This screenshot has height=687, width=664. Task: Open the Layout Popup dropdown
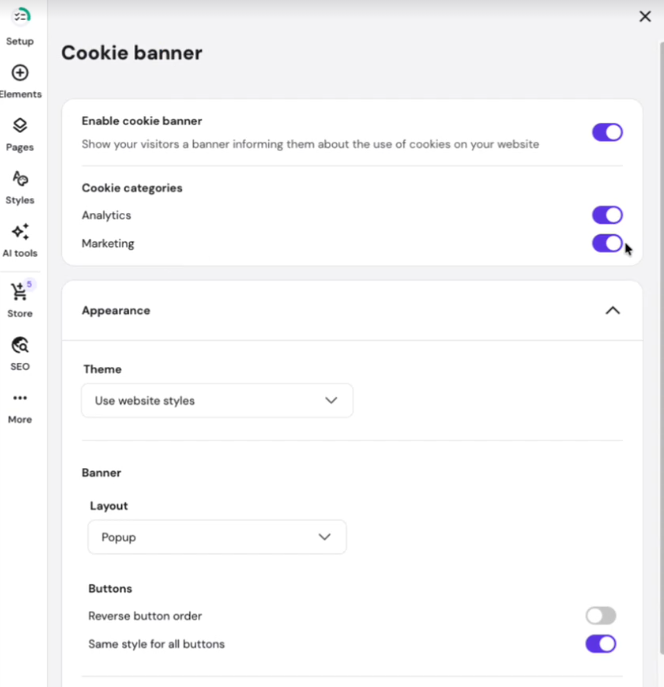[x=217, y=537]
